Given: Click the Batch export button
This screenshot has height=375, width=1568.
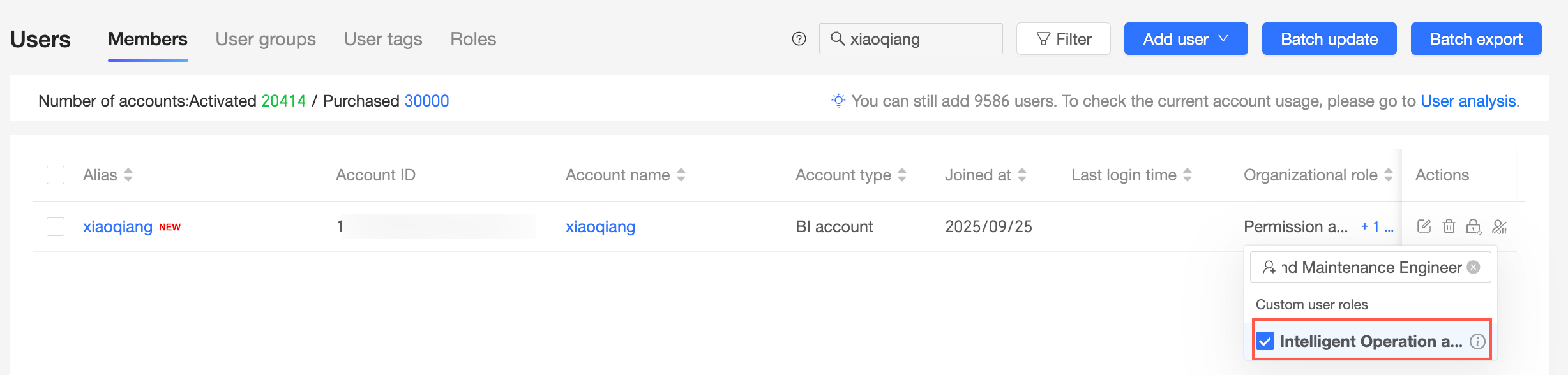Looking at the screenshot, I should point(1475,39).
